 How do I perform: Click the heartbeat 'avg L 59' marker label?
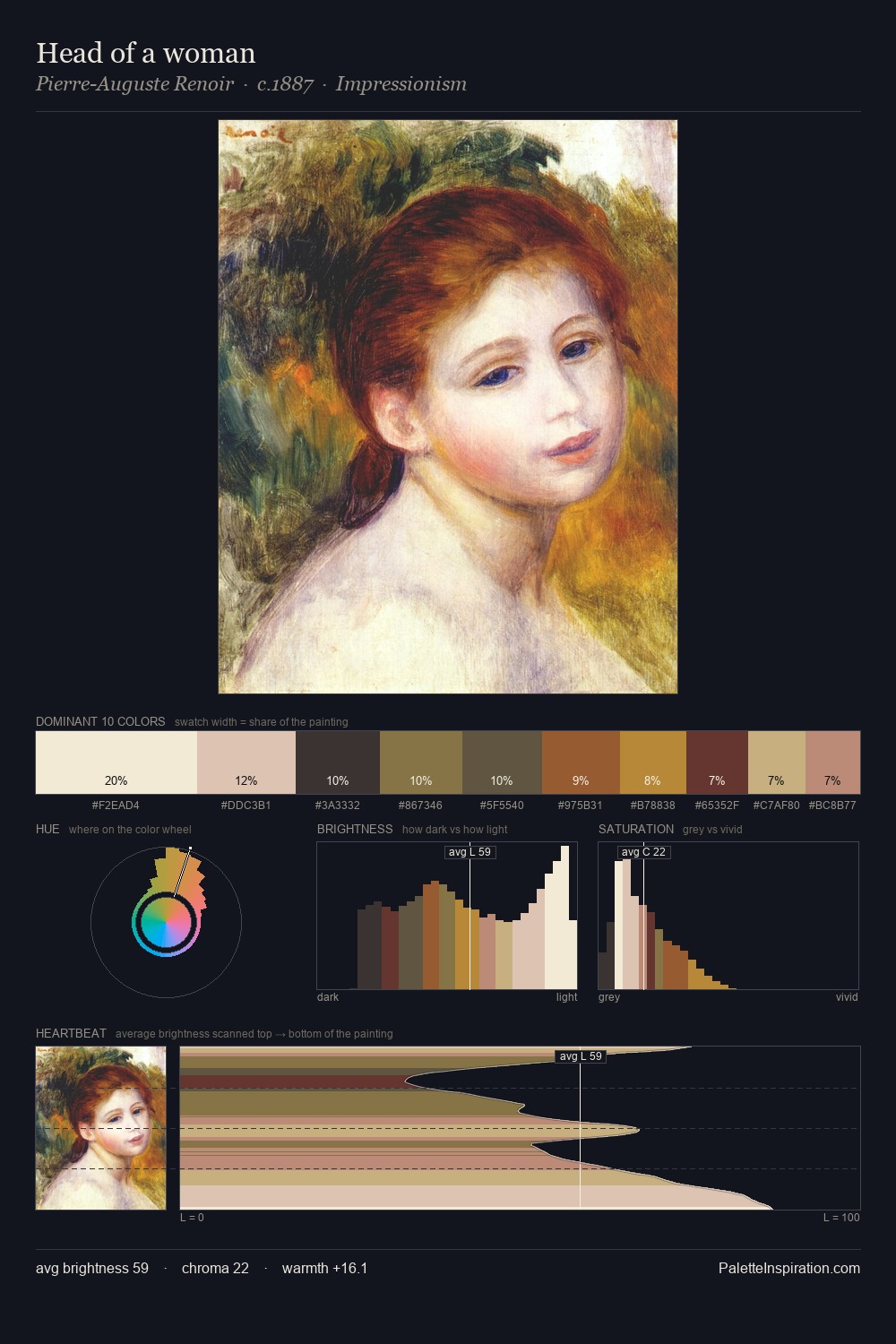(581, 1056)
